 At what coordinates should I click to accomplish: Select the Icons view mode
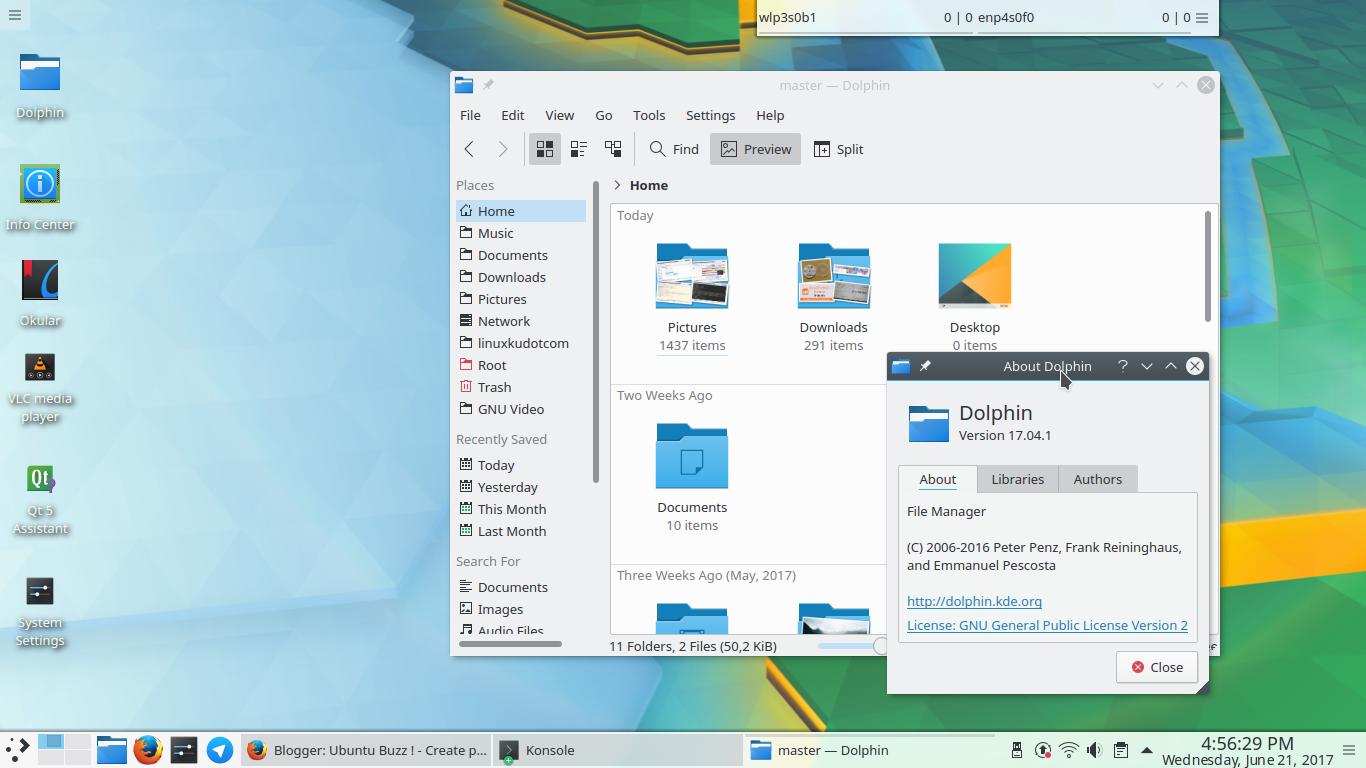coord(545,148)
